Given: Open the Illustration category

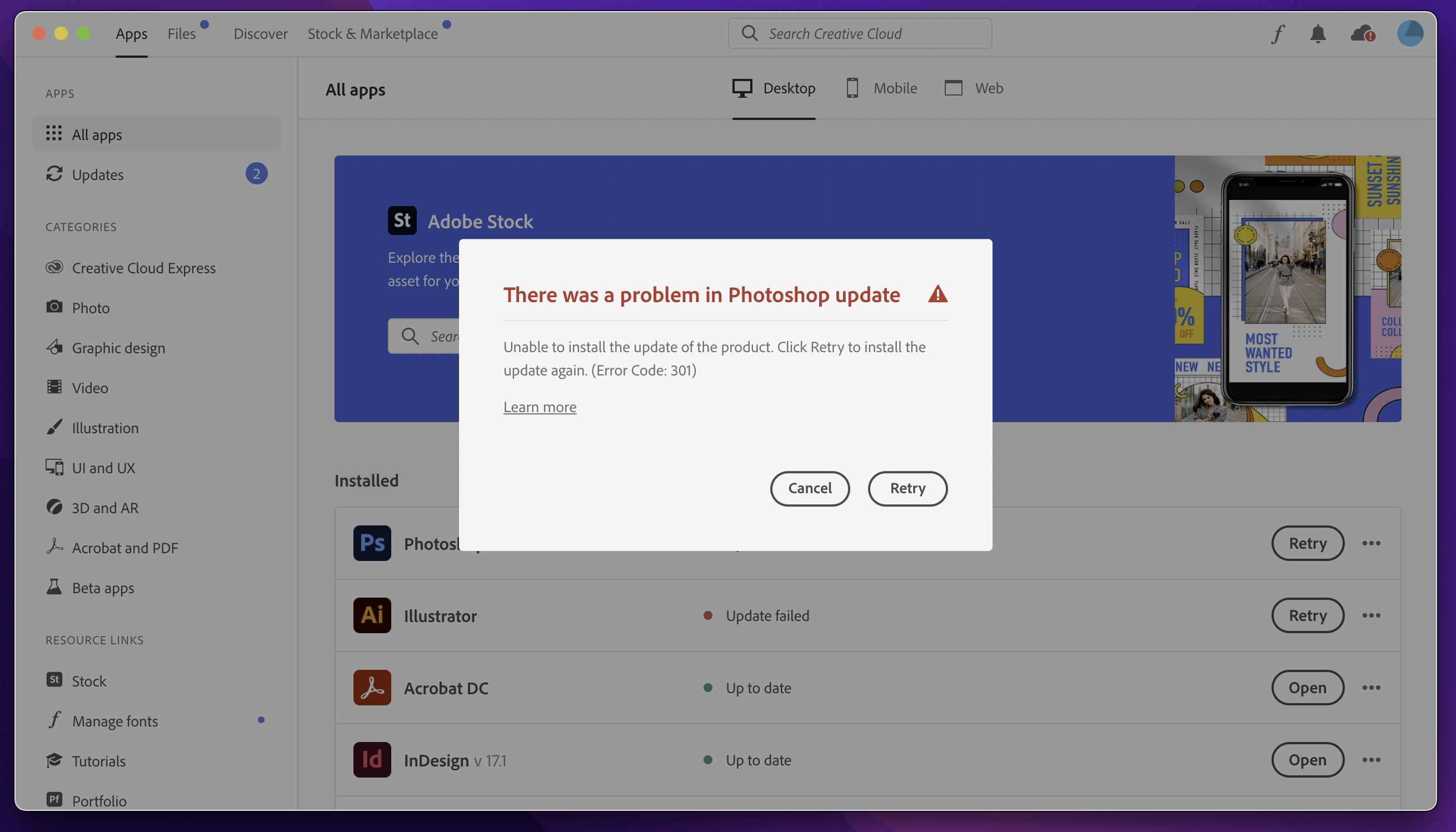Looking at the screenshot, I should pos(157,428).
